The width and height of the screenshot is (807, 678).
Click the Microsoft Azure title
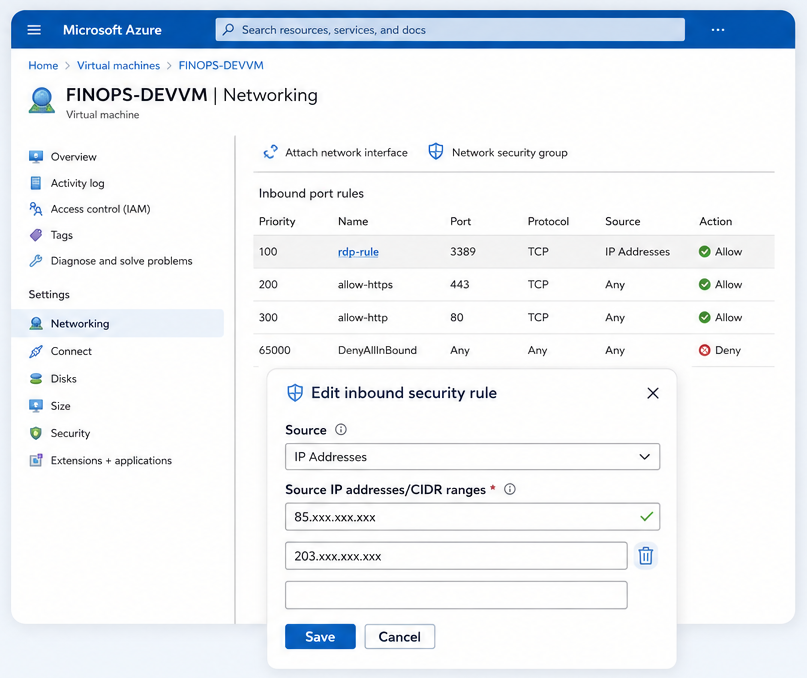pos(112,30)
